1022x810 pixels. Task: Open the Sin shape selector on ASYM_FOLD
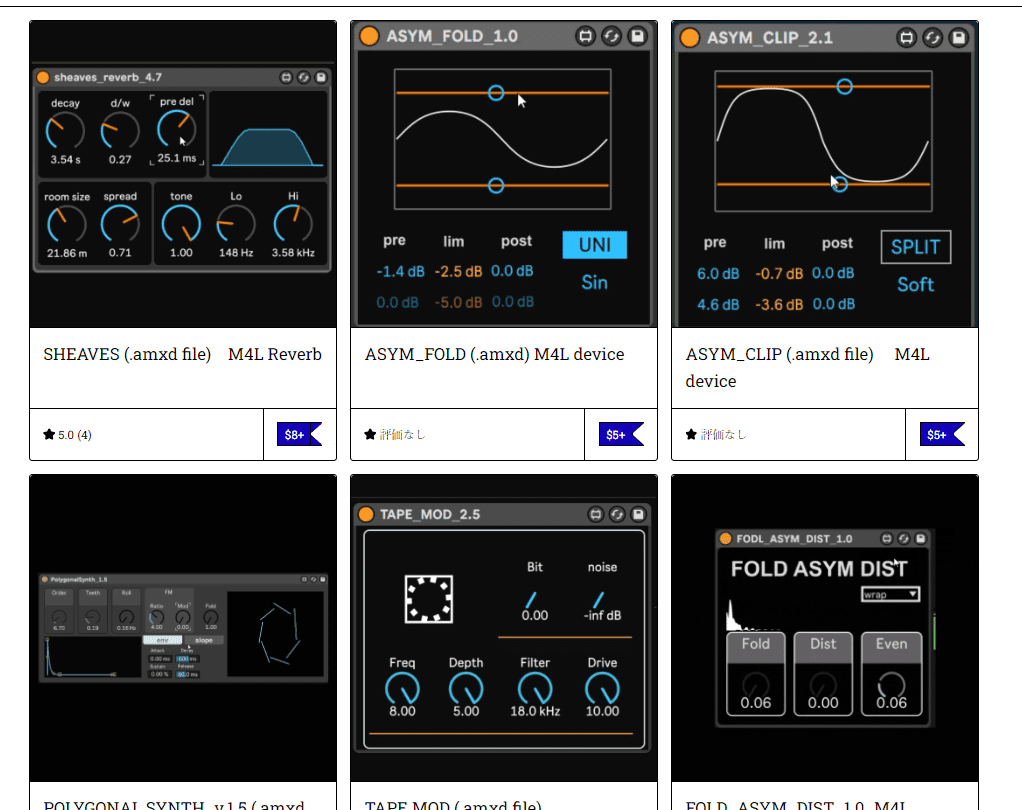coord(594,282)
